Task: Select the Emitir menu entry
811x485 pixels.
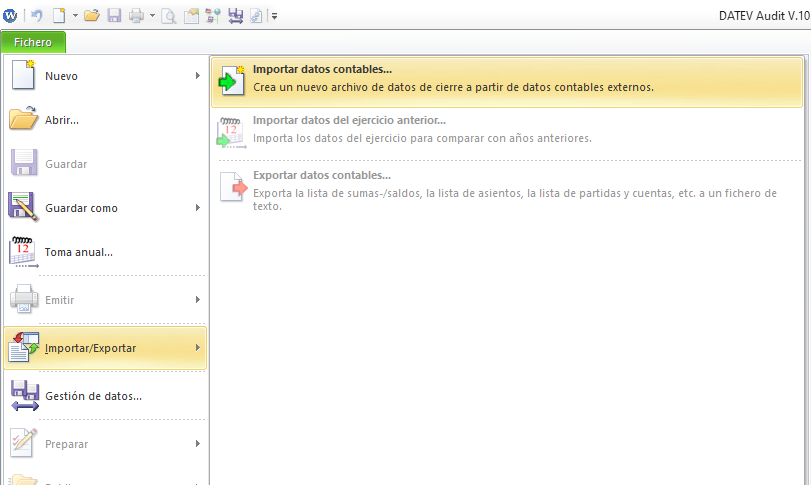Action: tap(106, 300)
